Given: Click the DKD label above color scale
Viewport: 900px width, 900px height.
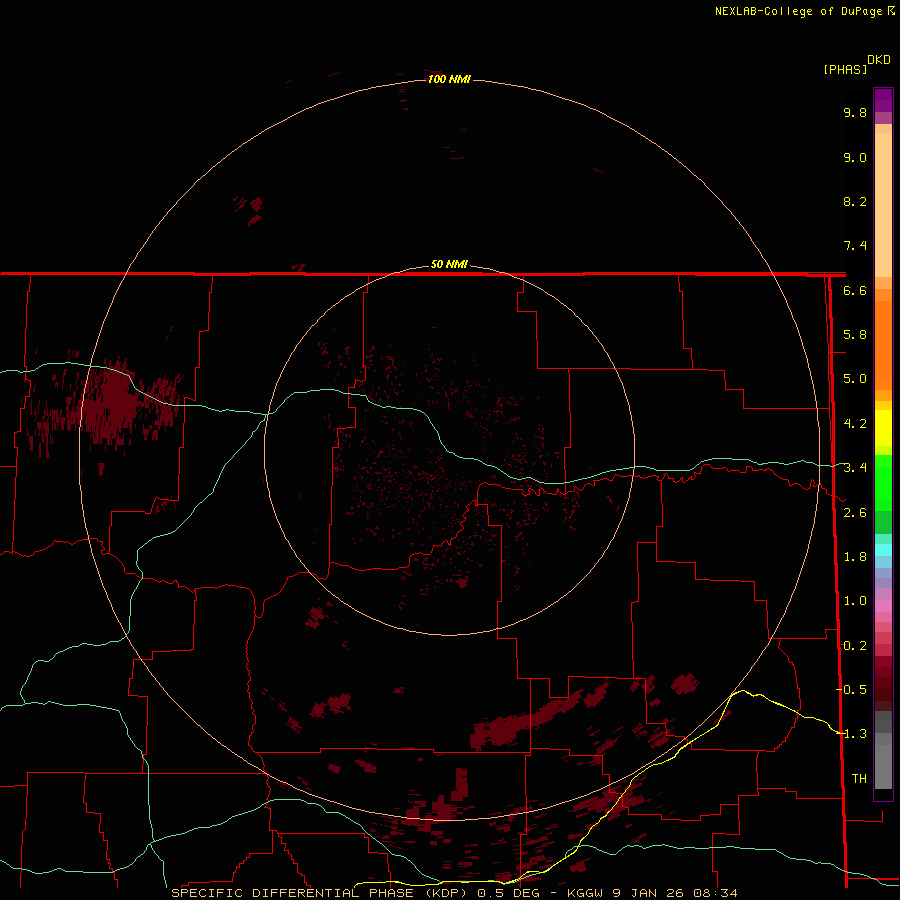Looking at the screenshot, I should (x=879, y=60).
